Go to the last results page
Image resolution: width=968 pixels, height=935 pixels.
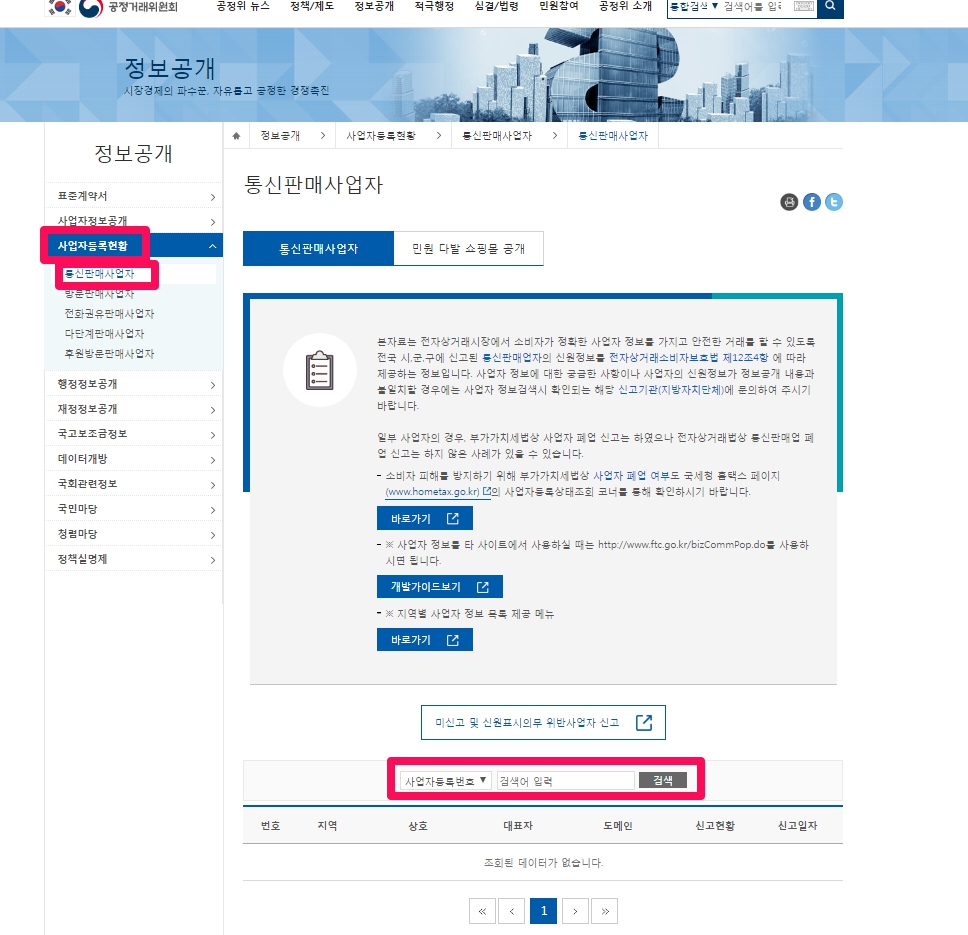604,910
